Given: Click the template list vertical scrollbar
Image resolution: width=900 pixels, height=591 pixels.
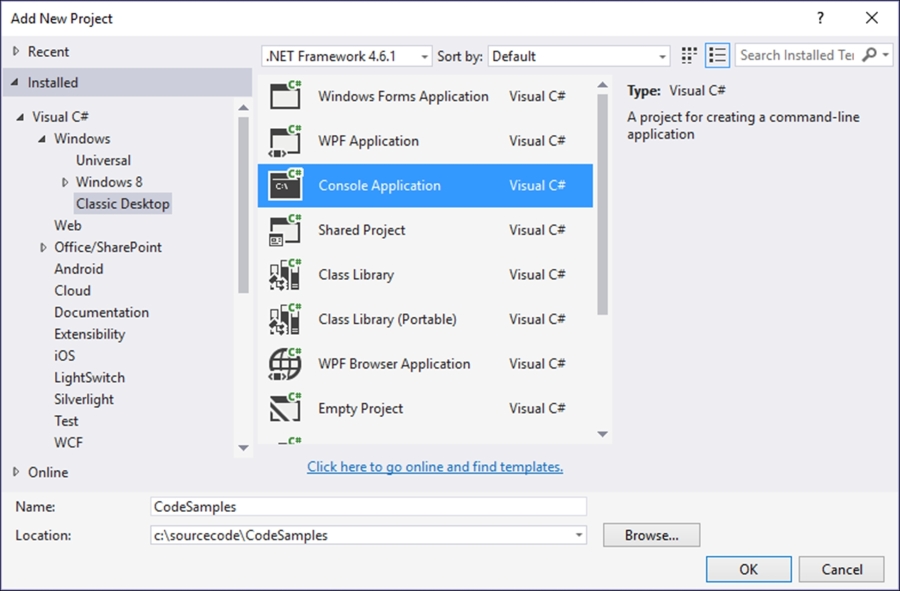Looking at the screenshot, I should (x=602, y=200).
